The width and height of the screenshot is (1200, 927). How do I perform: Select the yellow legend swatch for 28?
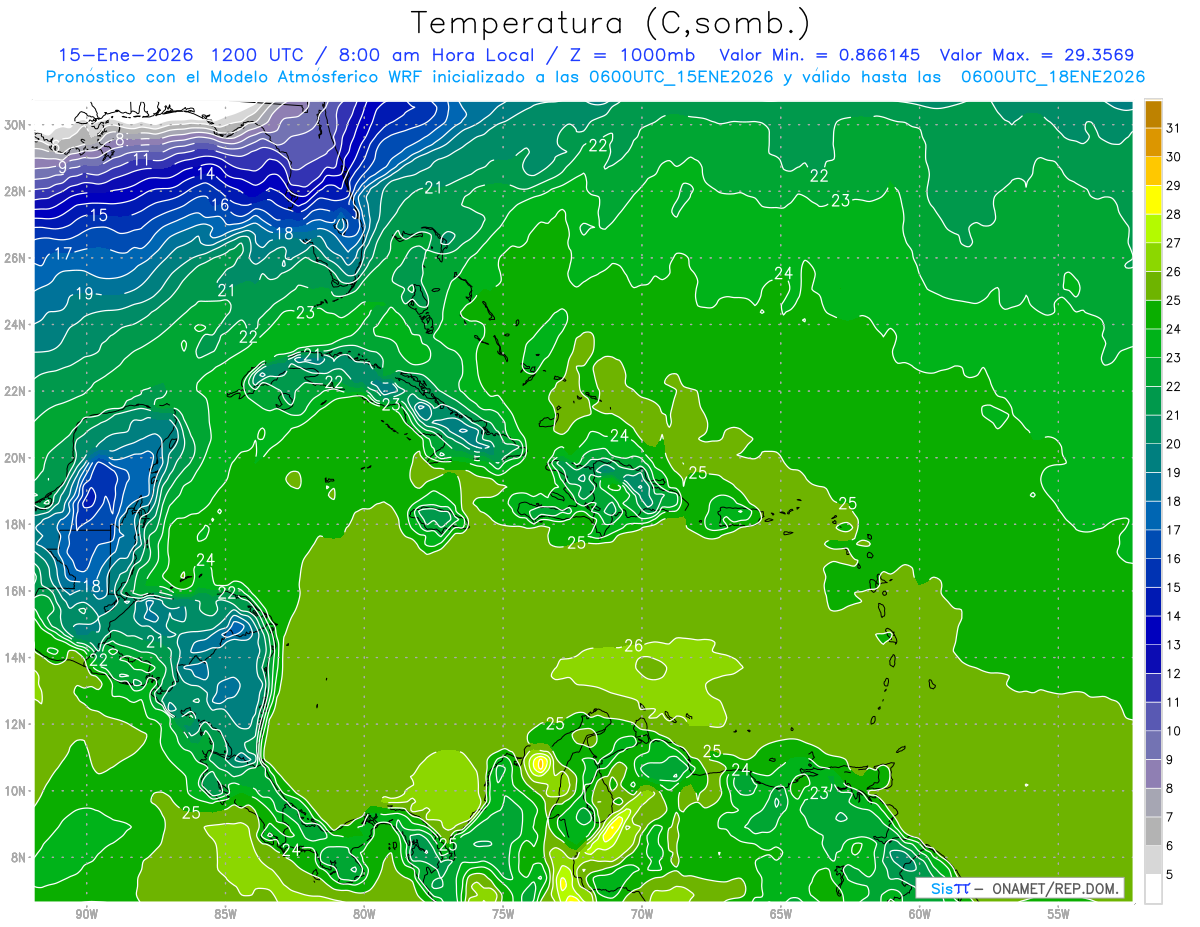(1153, 200)
